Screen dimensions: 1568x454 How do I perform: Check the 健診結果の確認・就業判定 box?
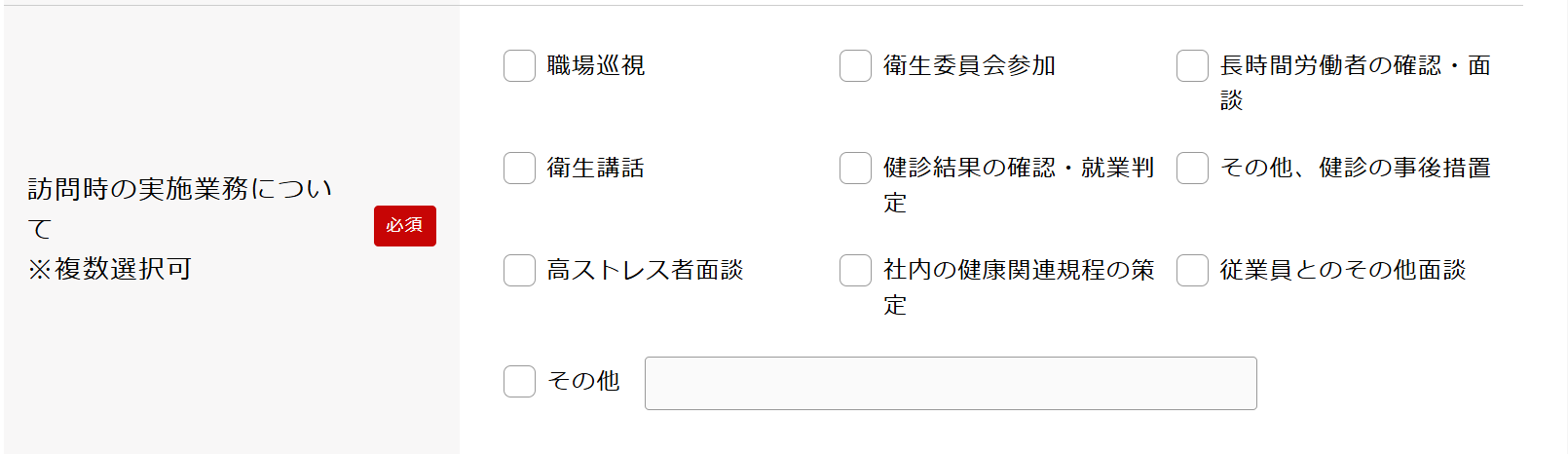(855, 169)
